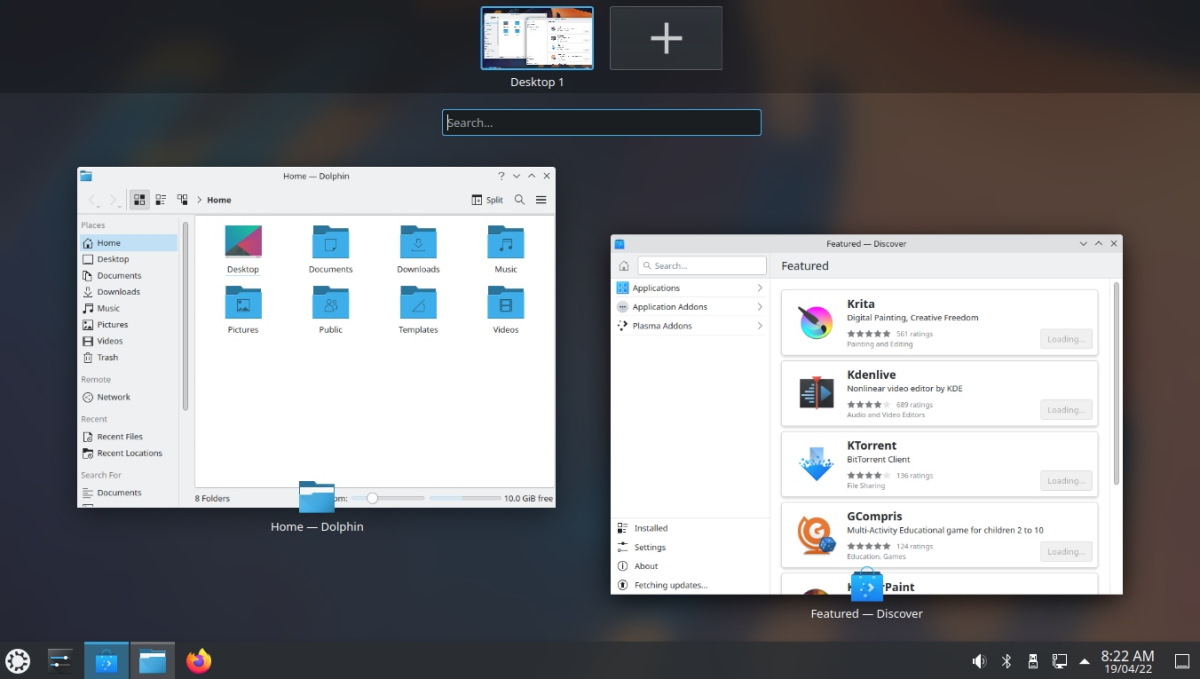
Task: Add a new virtual desktop with the plus button
Action: (665, 38)
